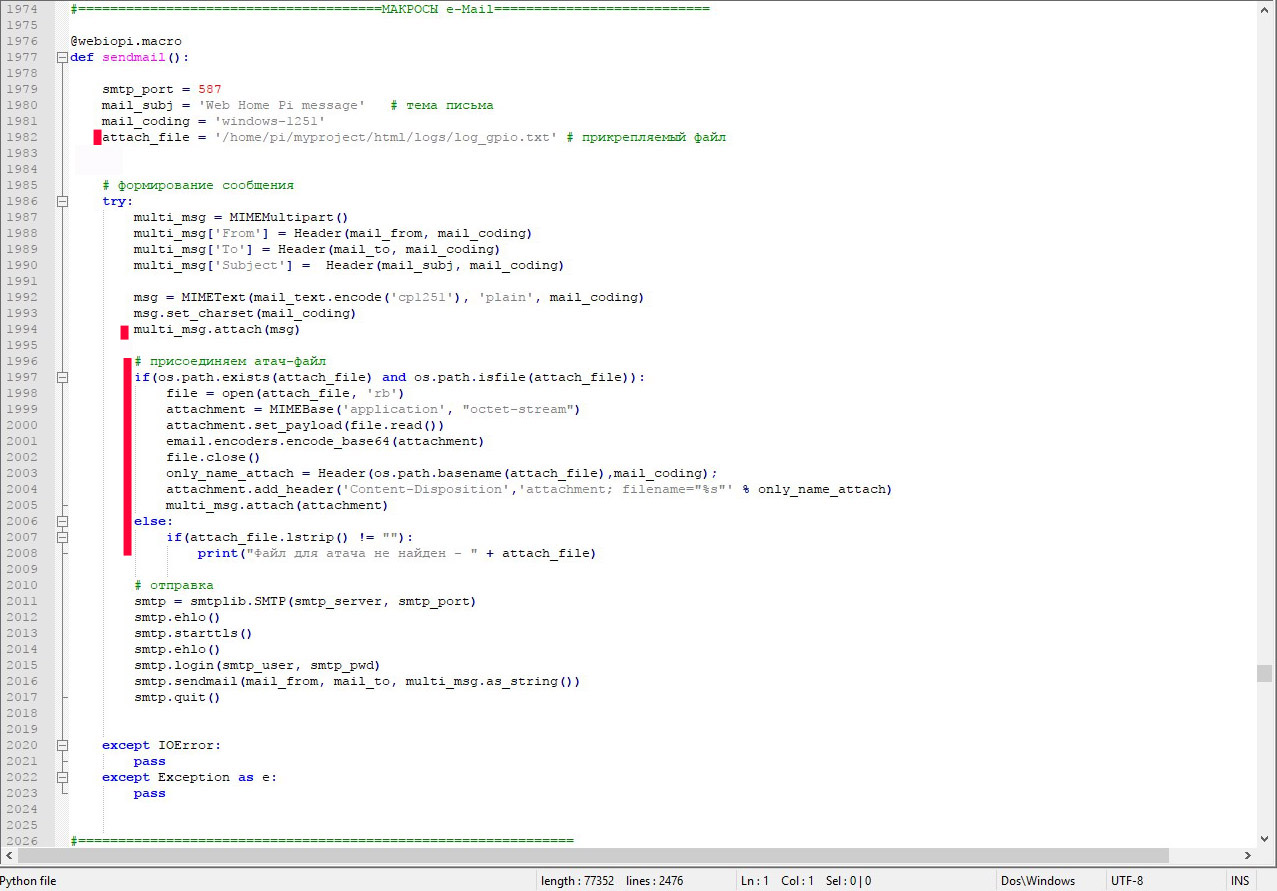Click the 'smtp.login(smtp_user, smtp_pwd)' line

tap(257, 665)
